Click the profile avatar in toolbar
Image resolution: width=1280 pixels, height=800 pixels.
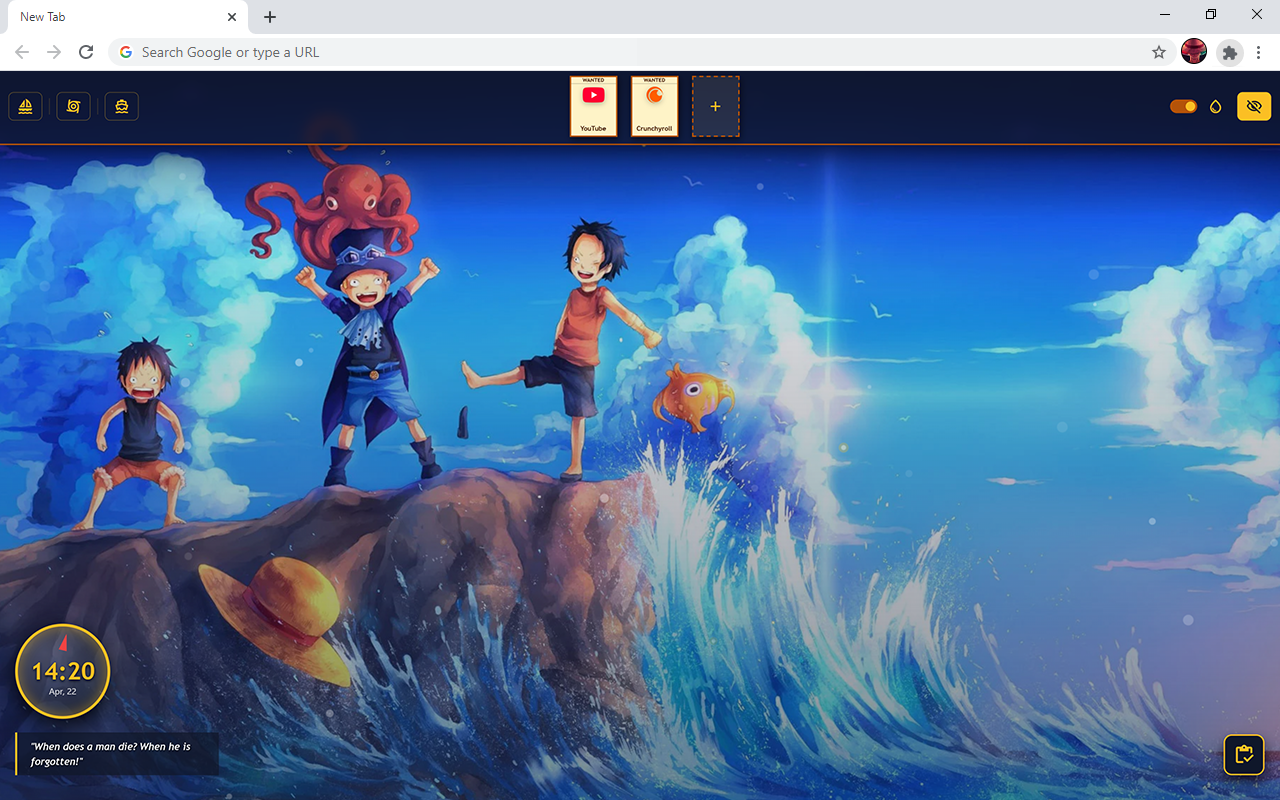(1194, 52)
